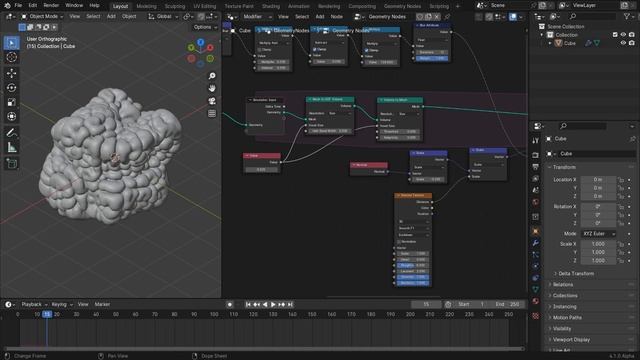Toggle Collection exclude-from-view-layer checkbox
The image size is (640, 360).
pos(615,35)
